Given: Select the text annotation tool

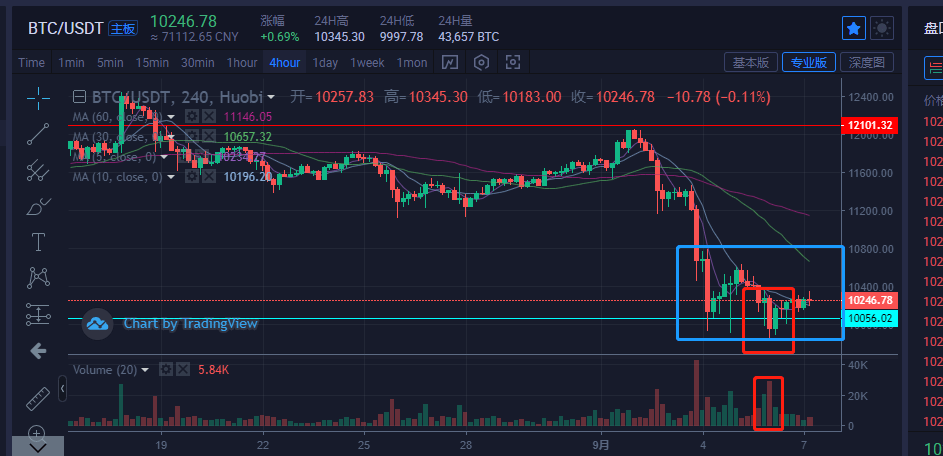Looking at the screenshot, I should [x=38, y=242].
